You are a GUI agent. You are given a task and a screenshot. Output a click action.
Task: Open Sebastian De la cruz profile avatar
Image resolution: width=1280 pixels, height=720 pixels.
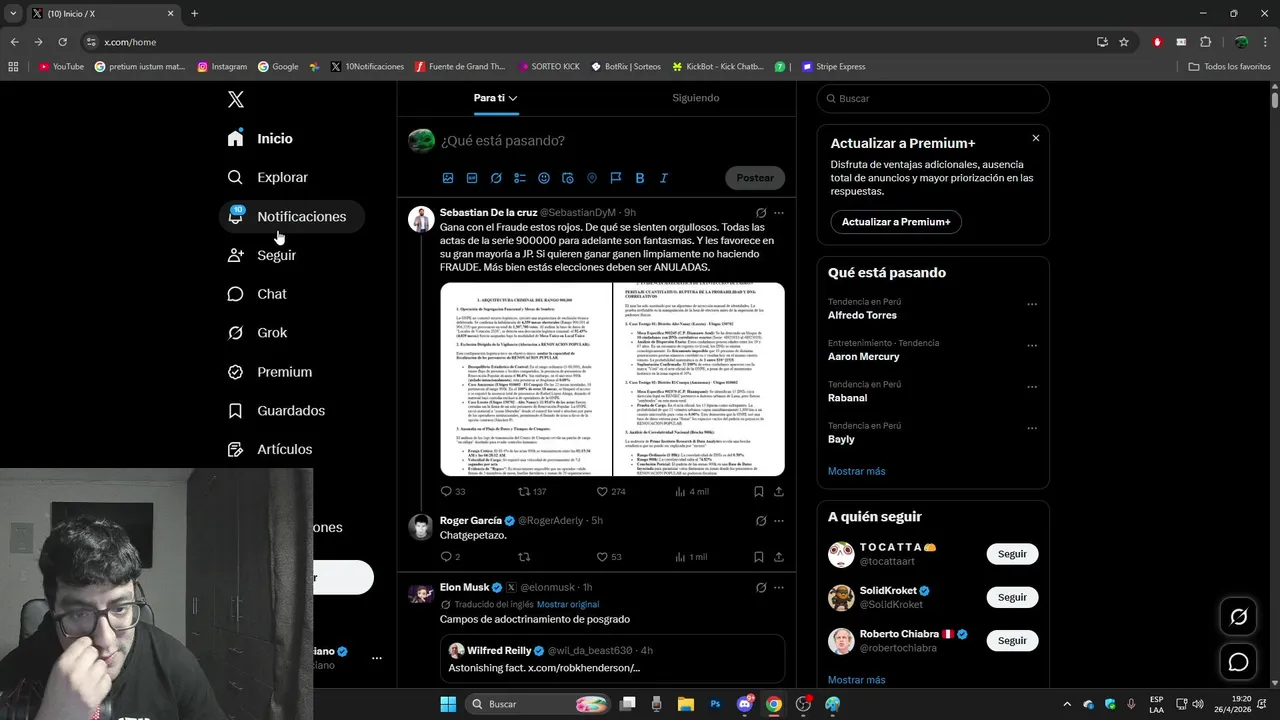[421, 219]
